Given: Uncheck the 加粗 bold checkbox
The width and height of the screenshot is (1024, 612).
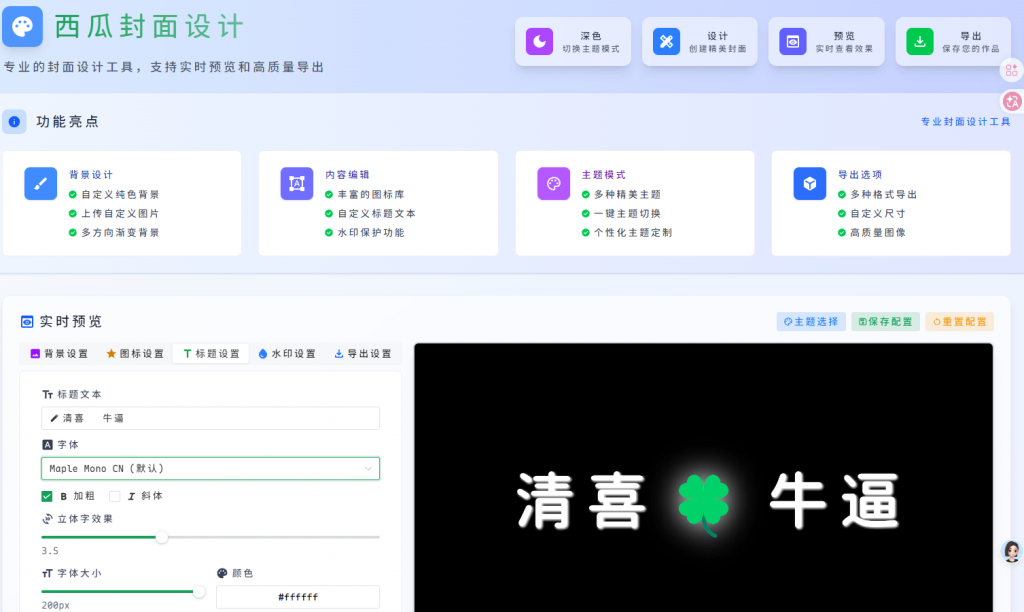Looking at the screenshot, I should click(x=47, y=496).
